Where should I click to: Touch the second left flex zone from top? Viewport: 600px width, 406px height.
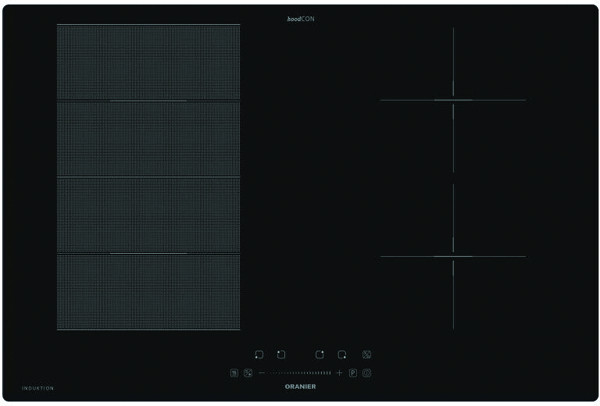tap(148, 139)
